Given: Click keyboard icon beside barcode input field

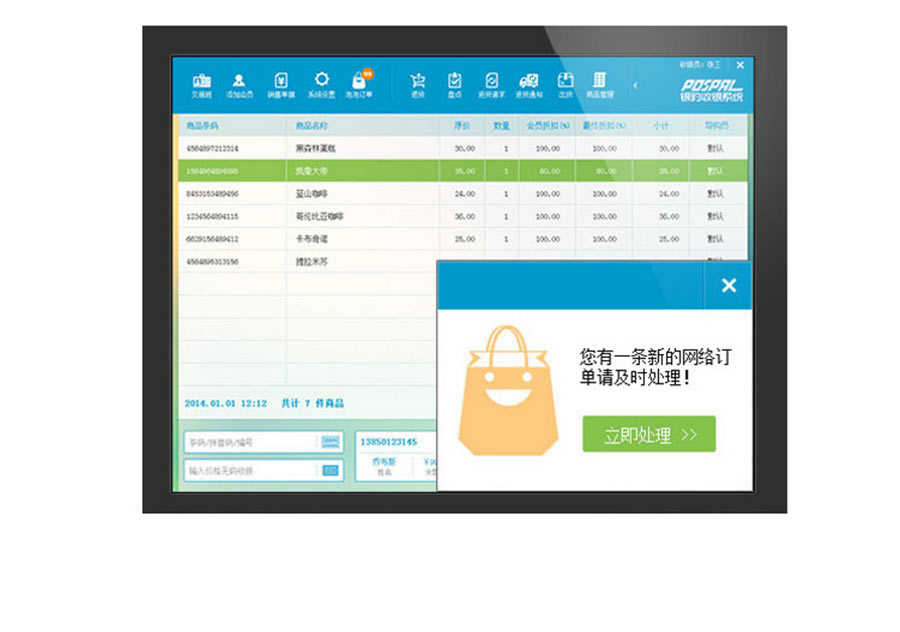Looking at the screenshot, I should [330, 442].
